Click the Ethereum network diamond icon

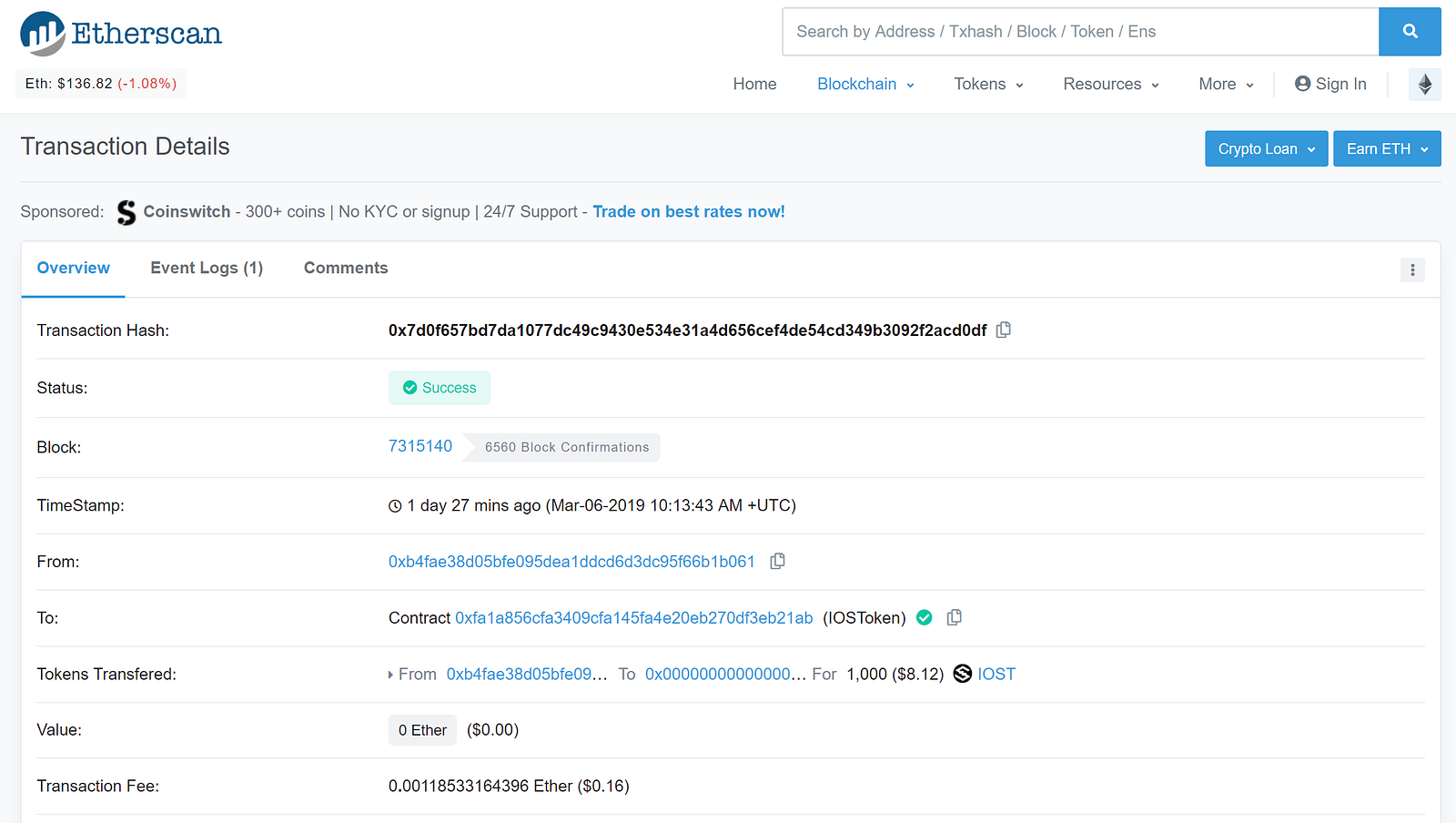1424,85
